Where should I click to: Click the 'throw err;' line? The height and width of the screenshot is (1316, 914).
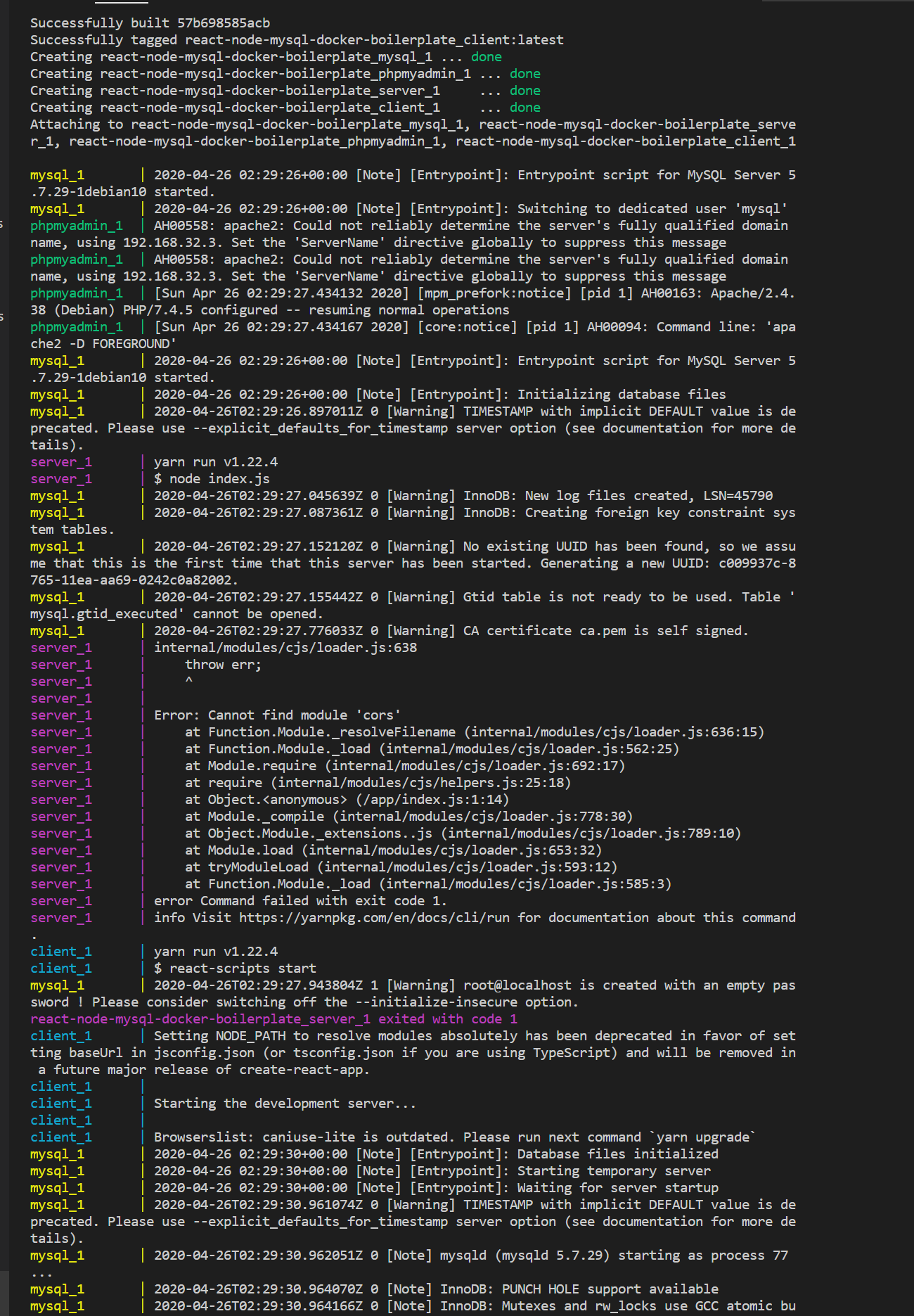(x=223, y=665)
